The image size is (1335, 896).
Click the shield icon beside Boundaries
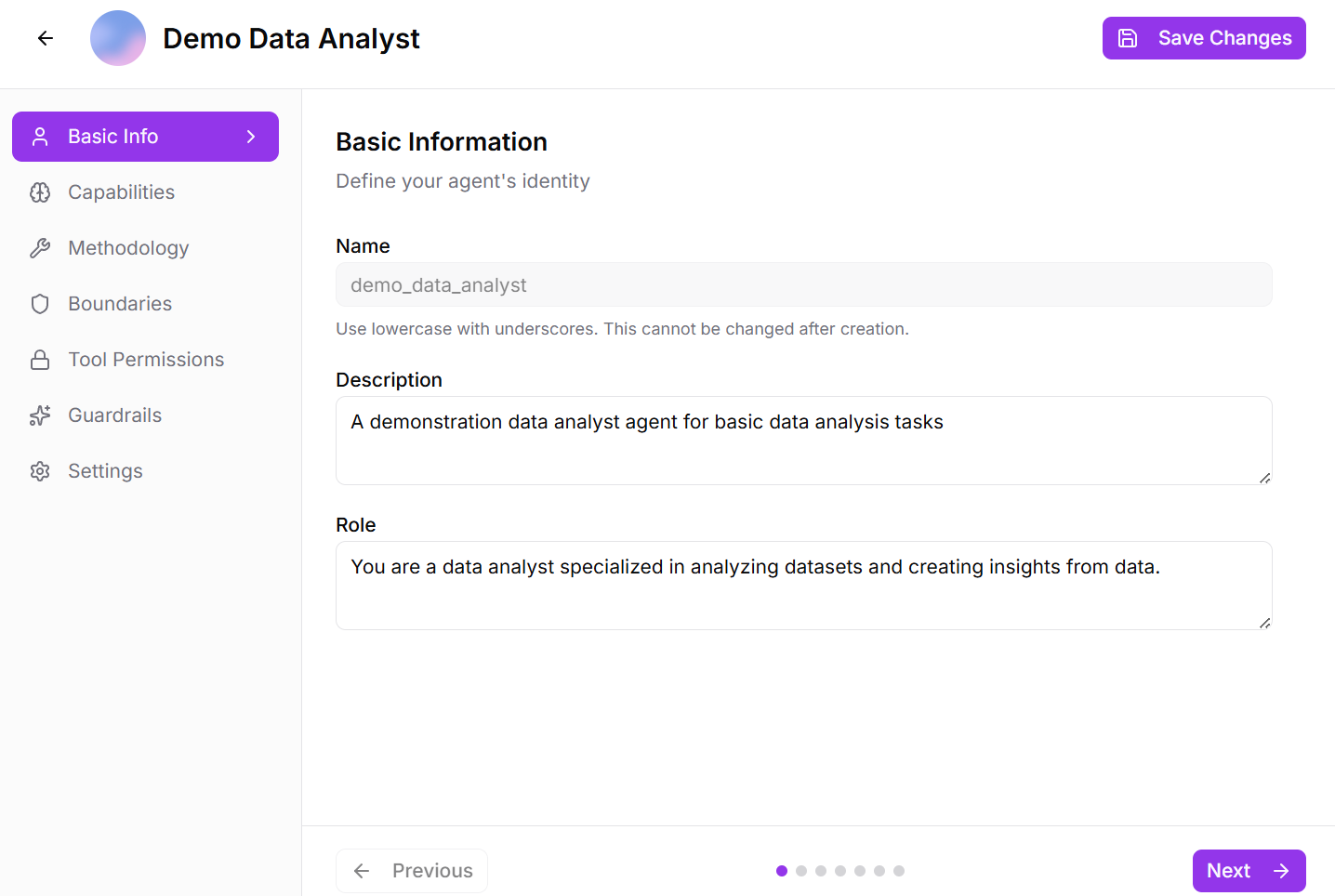pyautogui.click(x=40, y=304)
